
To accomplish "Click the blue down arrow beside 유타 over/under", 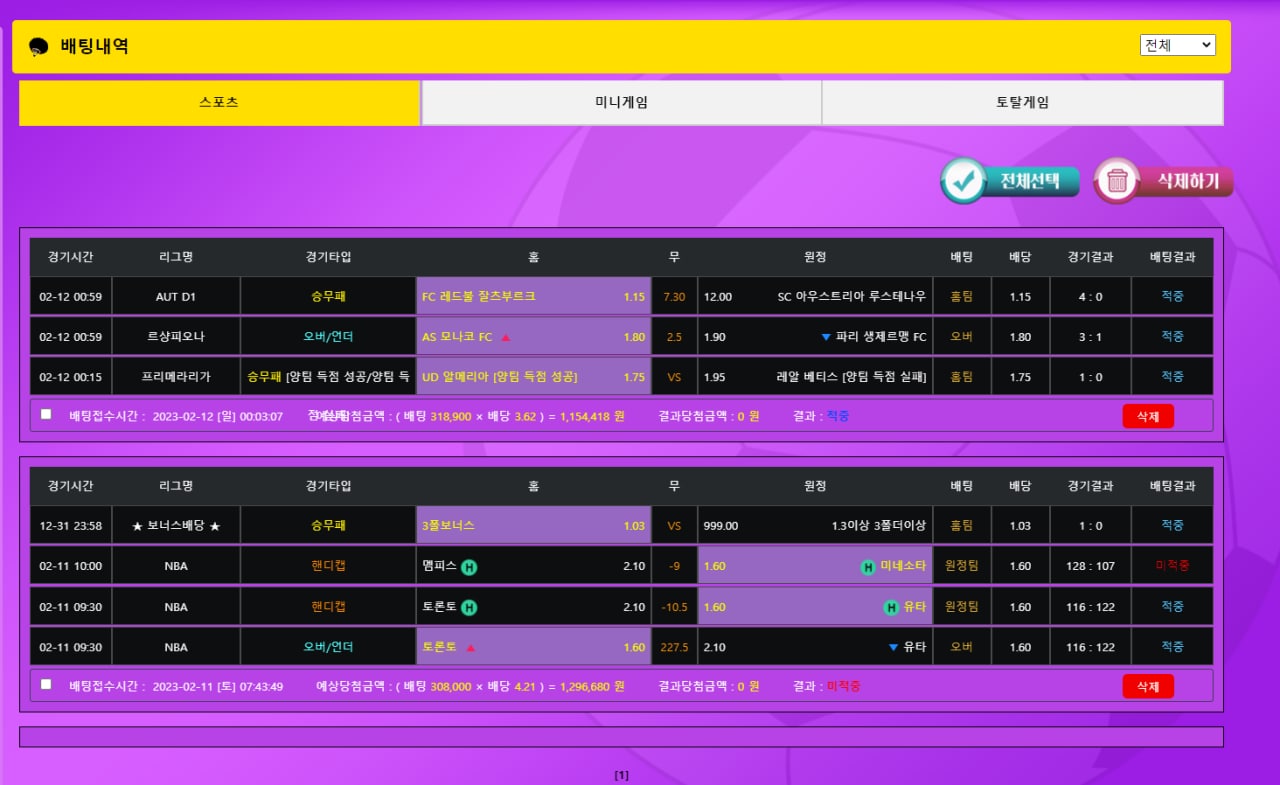I will 893,648.
